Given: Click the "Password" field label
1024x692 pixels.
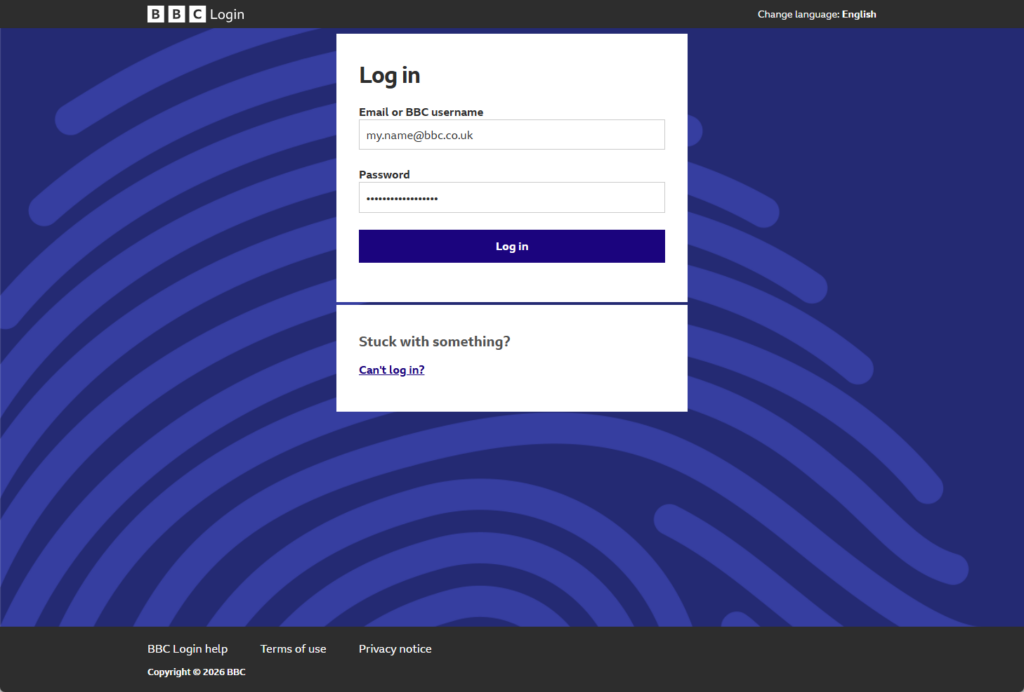Looking at the screenshot, I should pyautogui.click(x=384, y=174).
